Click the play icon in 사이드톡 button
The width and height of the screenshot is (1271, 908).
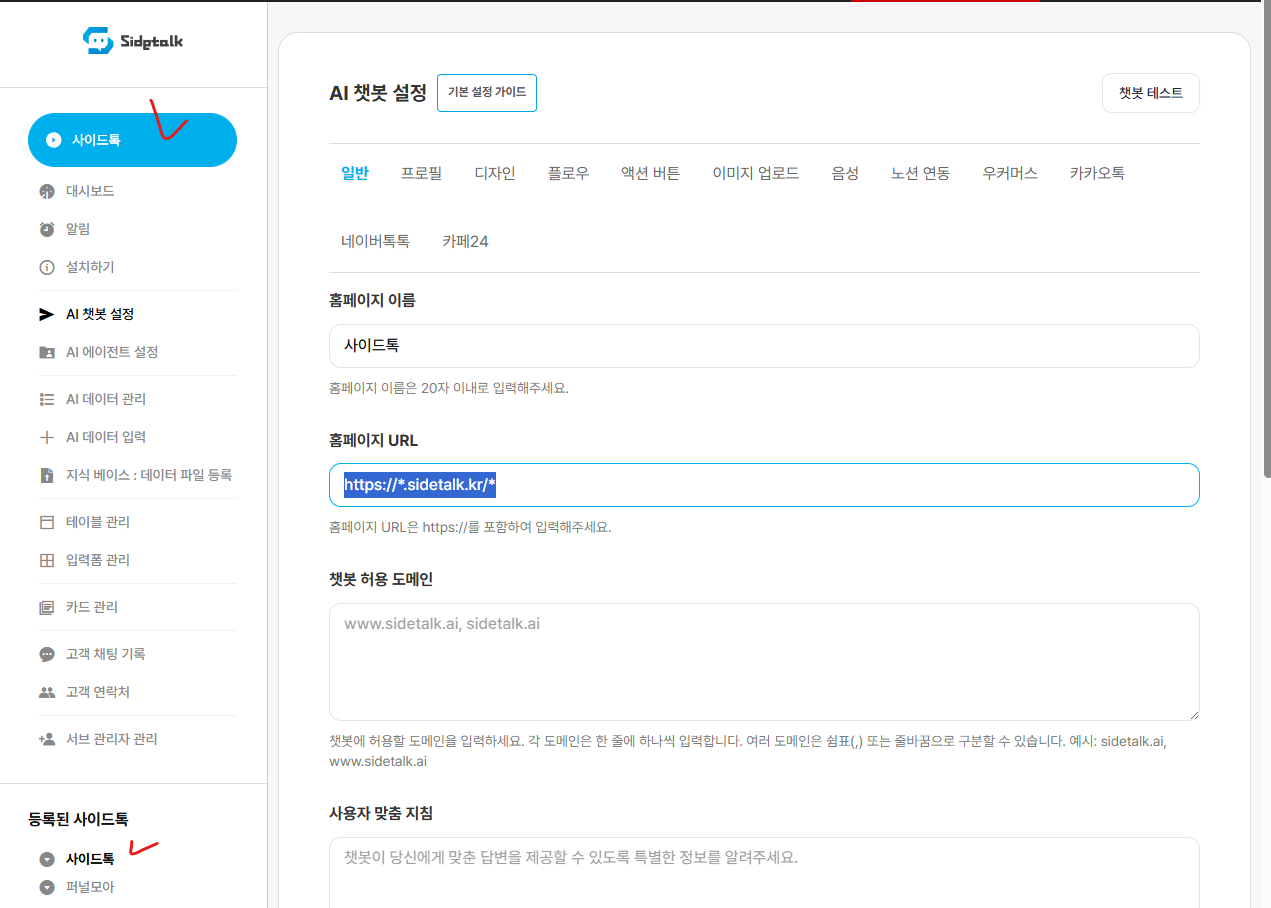click(54, 140)
